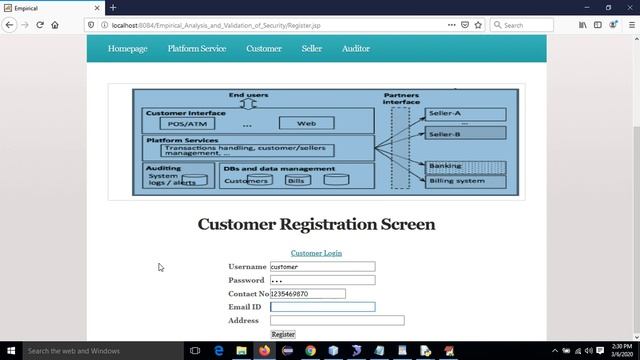Open the Action Center notifications

click(600, 351)
